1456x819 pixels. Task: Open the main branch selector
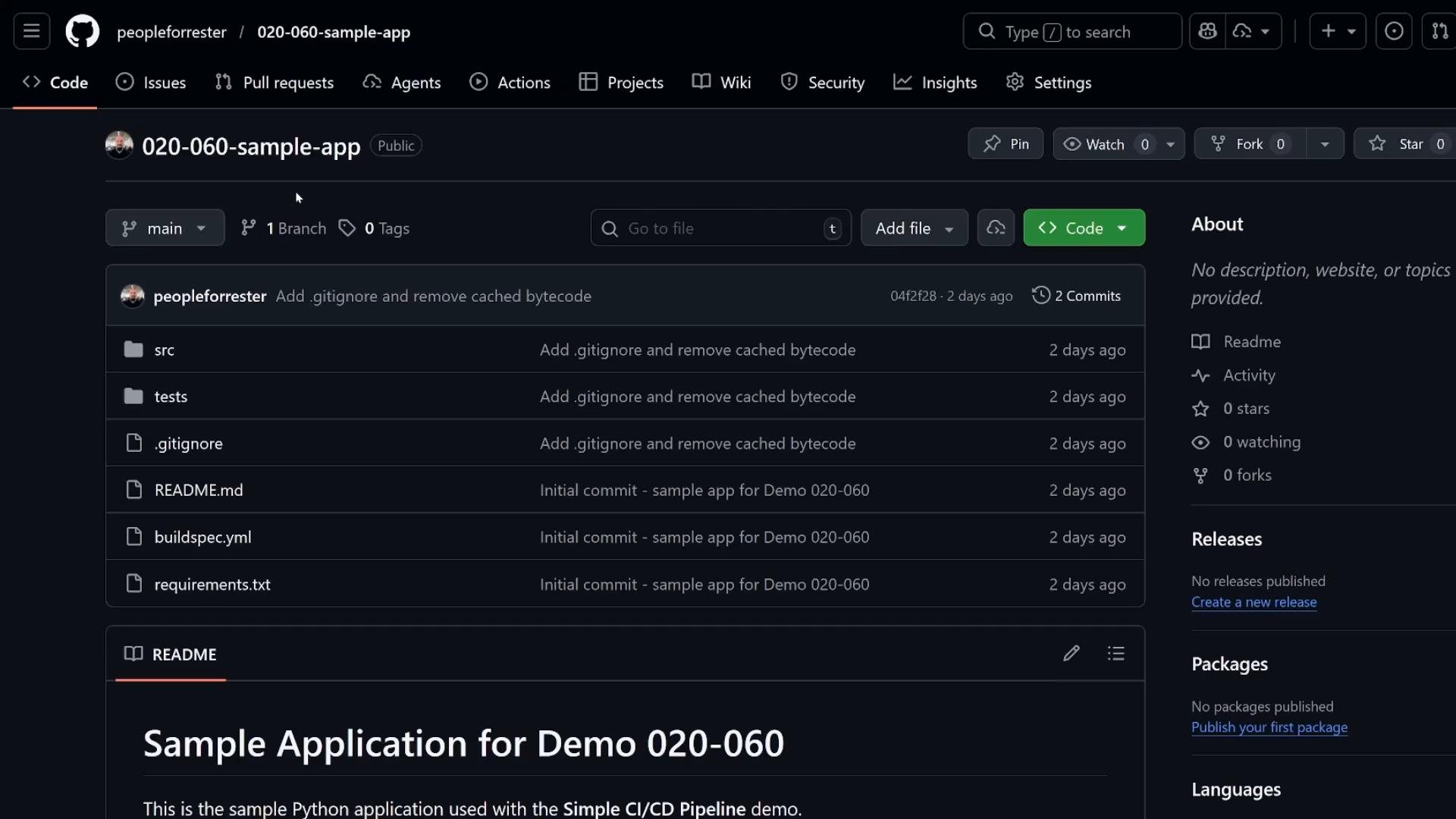click(x=165, y=227)
